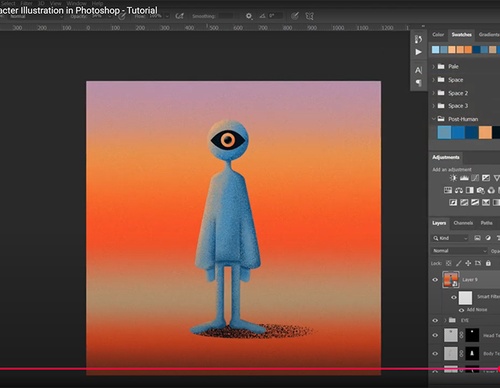Toggle lock position

(468, 263)
